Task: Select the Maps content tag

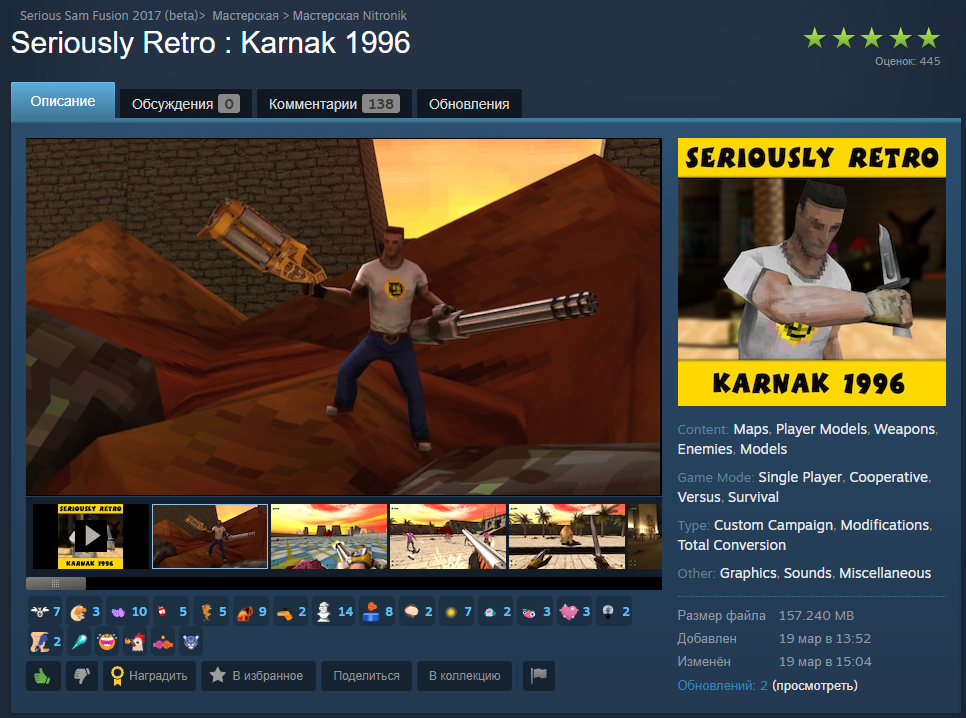Action: 751,429
